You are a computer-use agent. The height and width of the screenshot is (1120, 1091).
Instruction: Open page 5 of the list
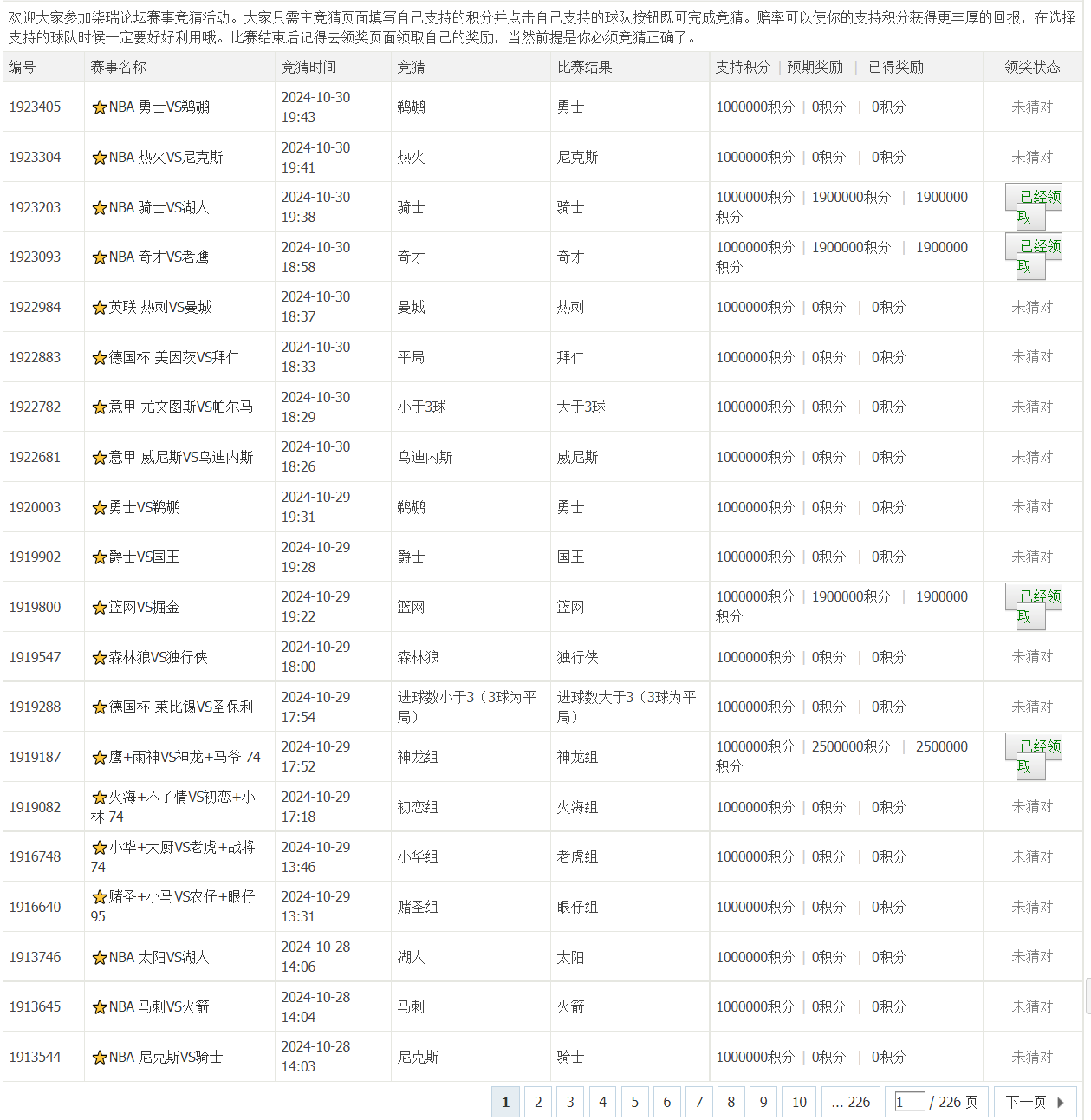pos(634,1102)
